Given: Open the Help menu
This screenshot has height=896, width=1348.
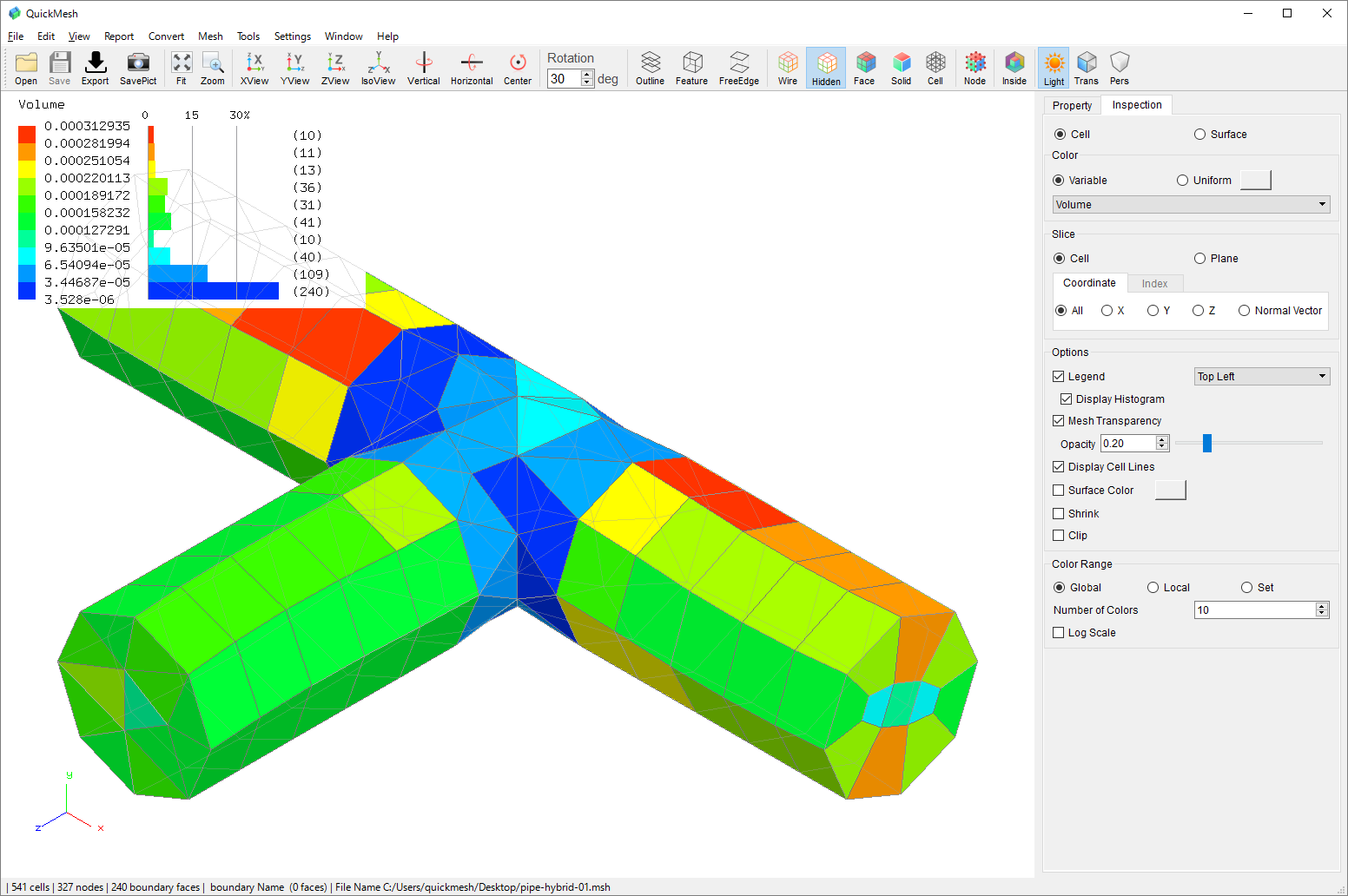Looking at the screenshot, I should click(387, 36).
